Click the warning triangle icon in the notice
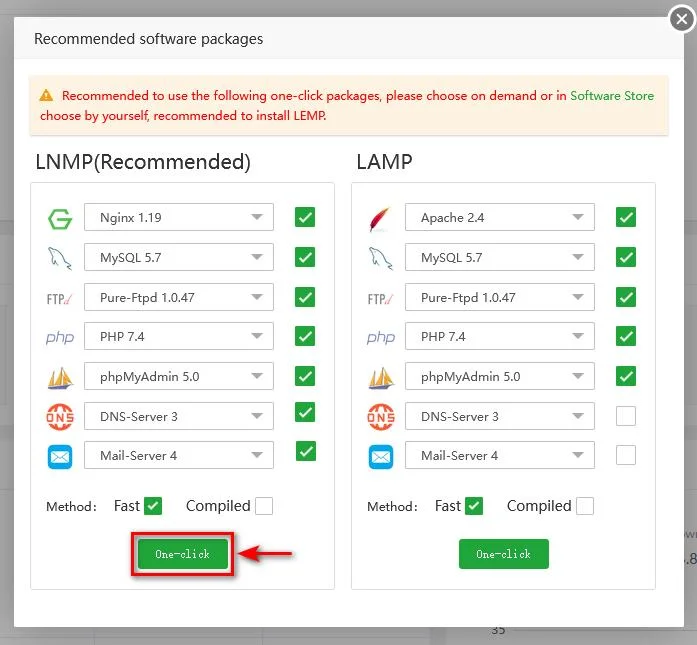The image size is (697, 645). coord(47,96)
